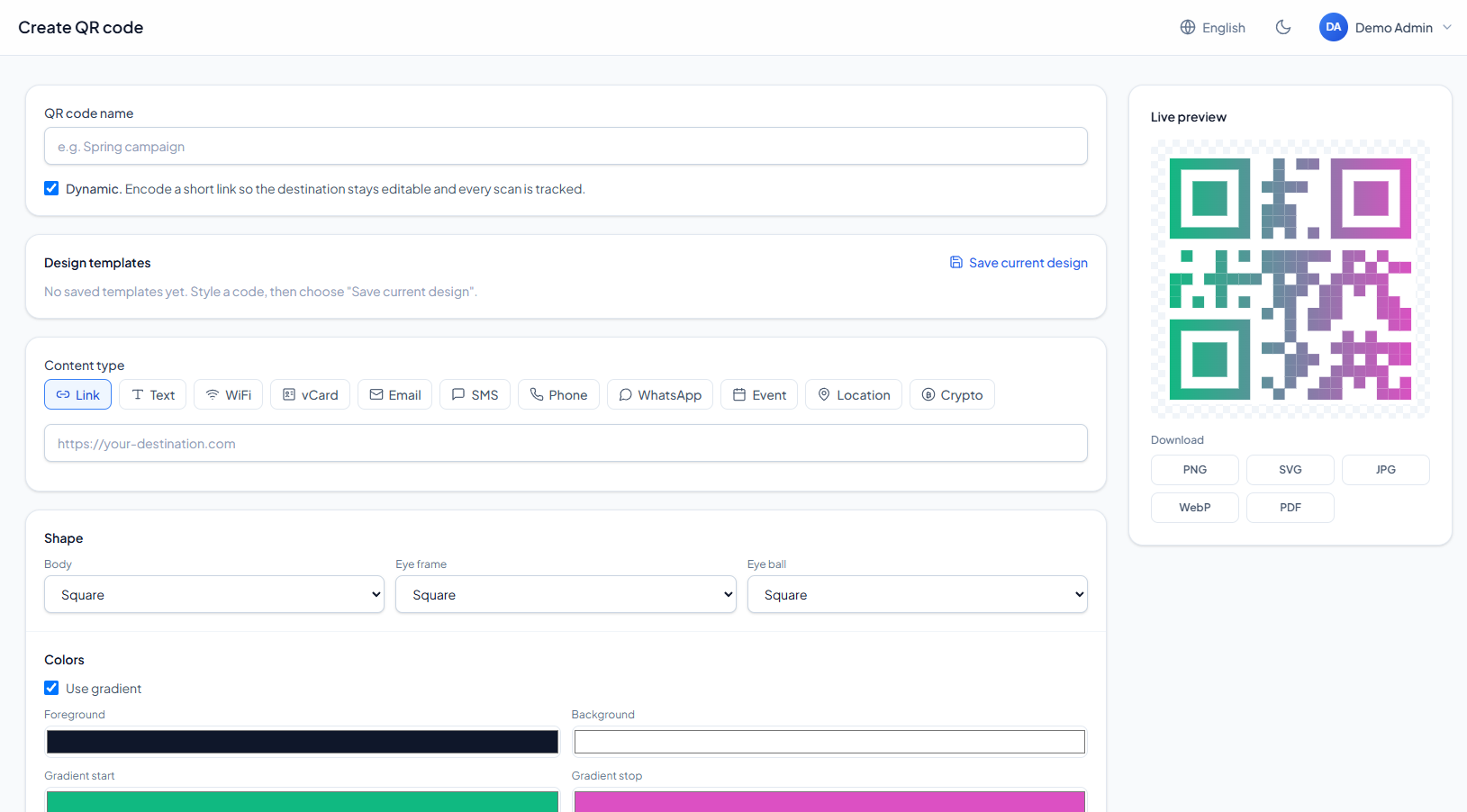
Task: Click the Event calendar icon
Action: [x=739, y=395]
